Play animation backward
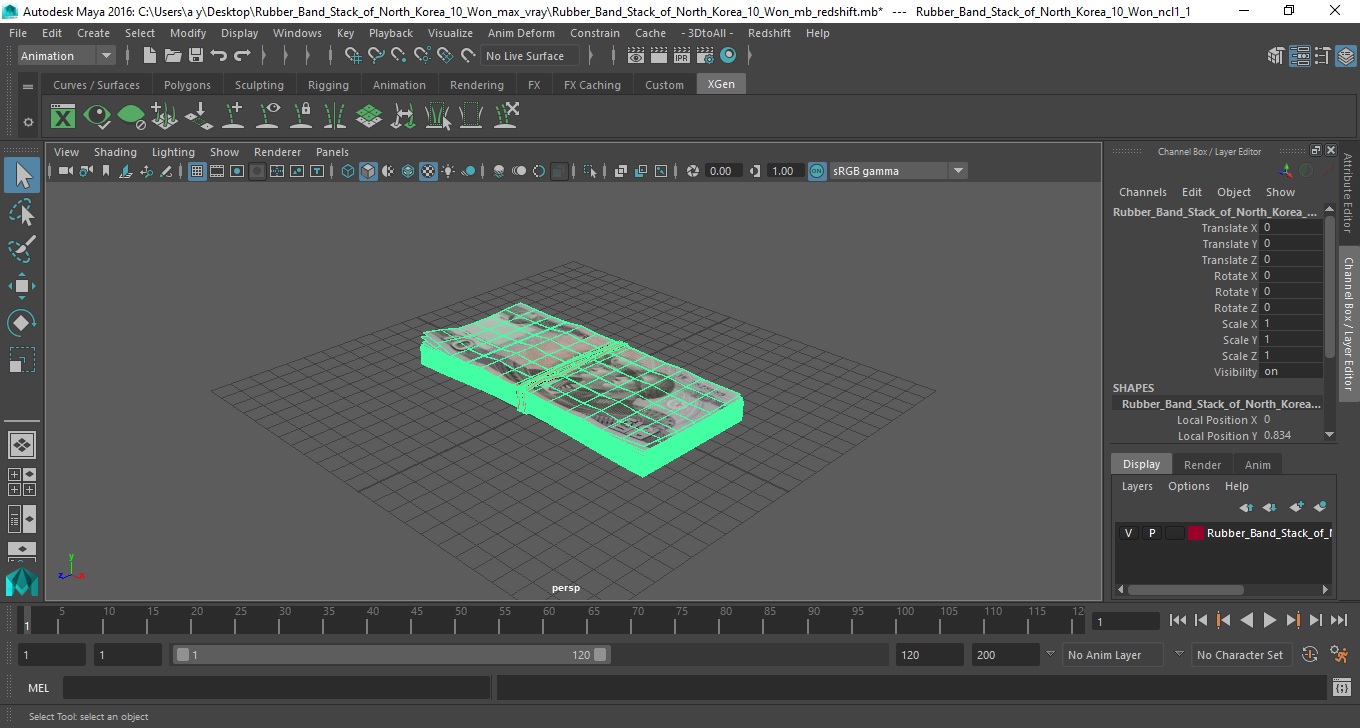1360x728 pixels. pyautogui.click(x=1246, y=621)
